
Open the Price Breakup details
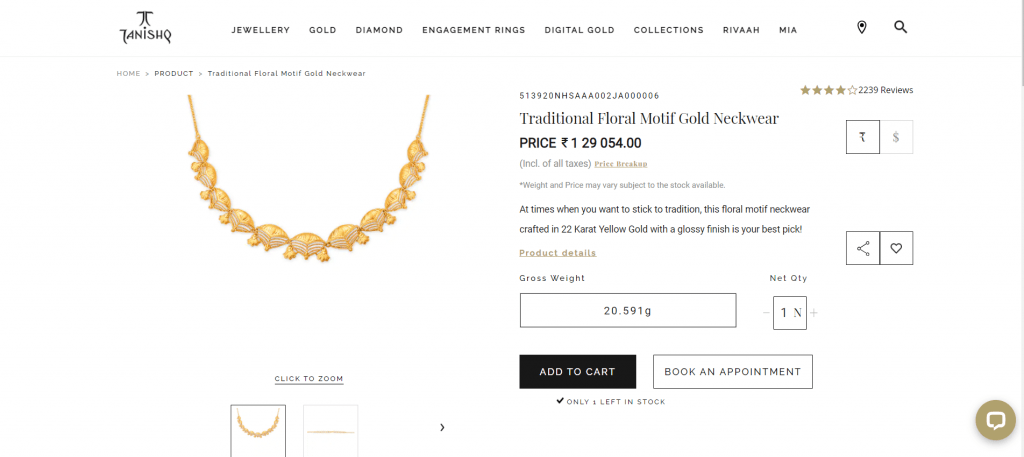[x=620, y=164]
